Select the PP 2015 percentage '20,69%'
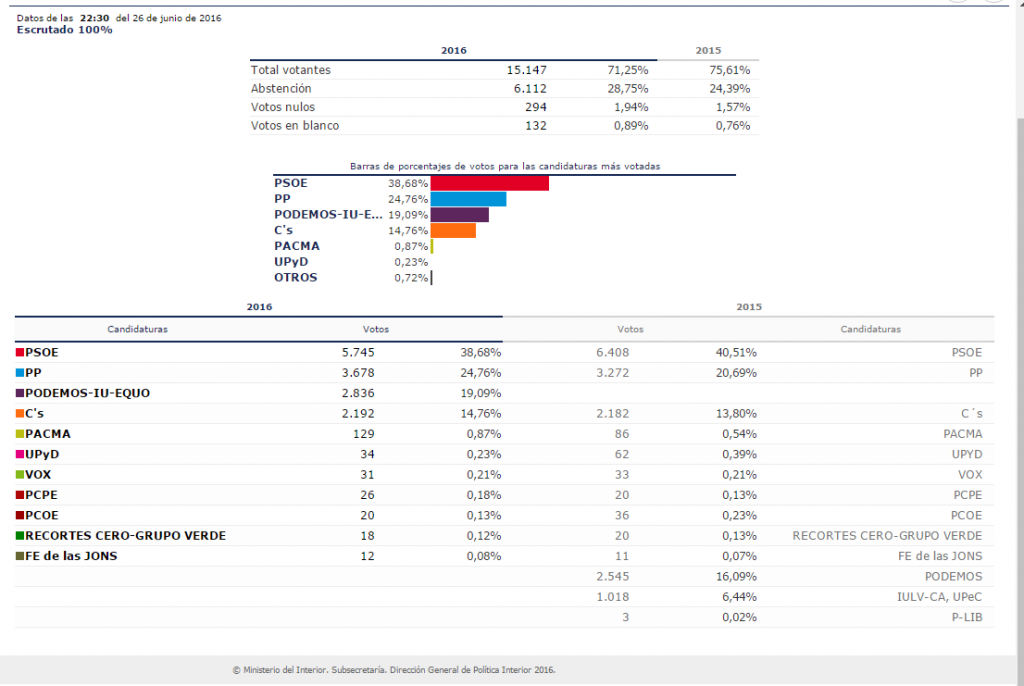Image resolution: width=1024 pixels, height=686 pixels. (736, 373)
